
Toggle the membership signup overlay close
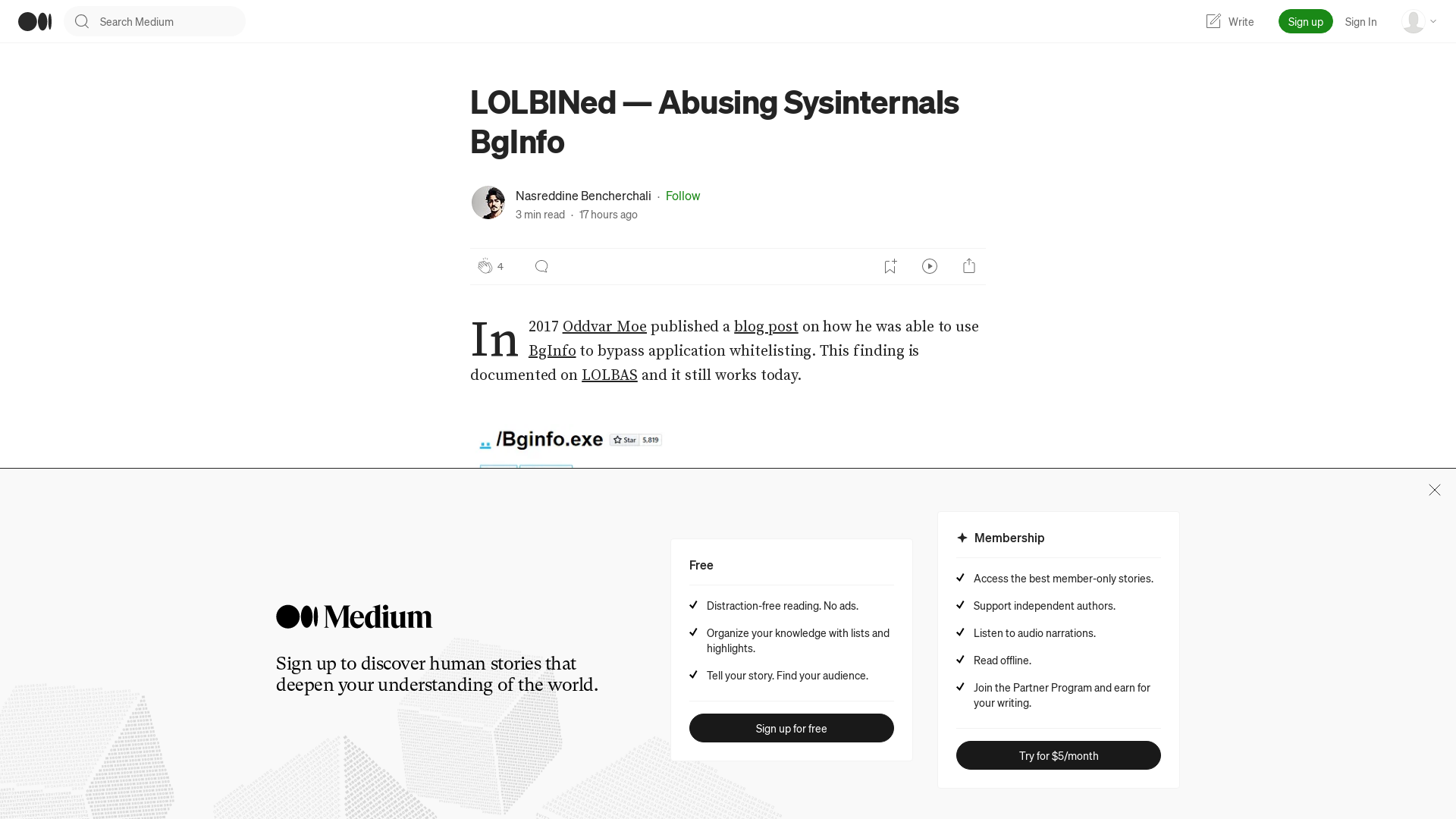[1435, 490]
